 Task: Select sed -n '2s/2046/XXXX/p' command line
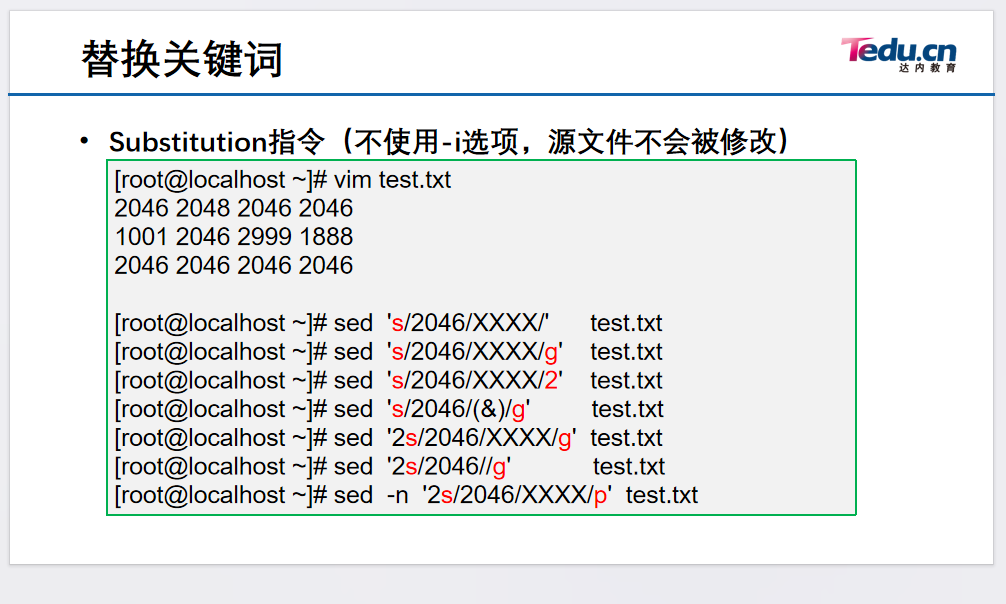[x=406, y=495]
